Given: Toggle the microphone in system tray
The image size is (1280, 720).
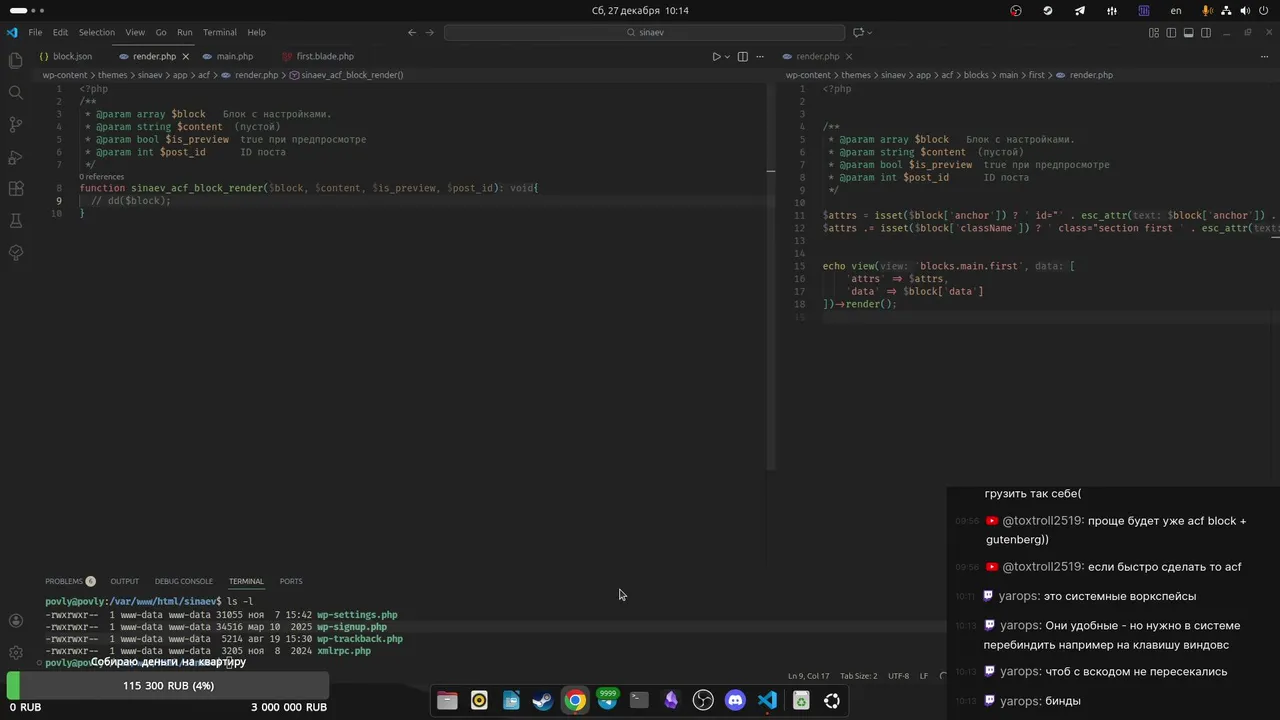Looking at the screenshot, I should (x=1208, y=10).
